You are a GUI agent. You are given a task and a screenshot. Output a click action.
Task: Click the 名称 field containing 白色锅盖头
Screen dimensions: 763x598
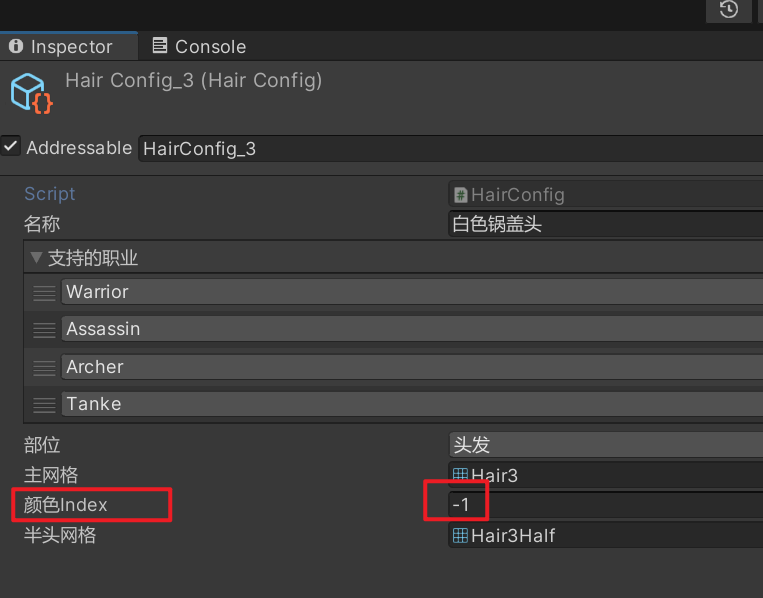point(605,224)
